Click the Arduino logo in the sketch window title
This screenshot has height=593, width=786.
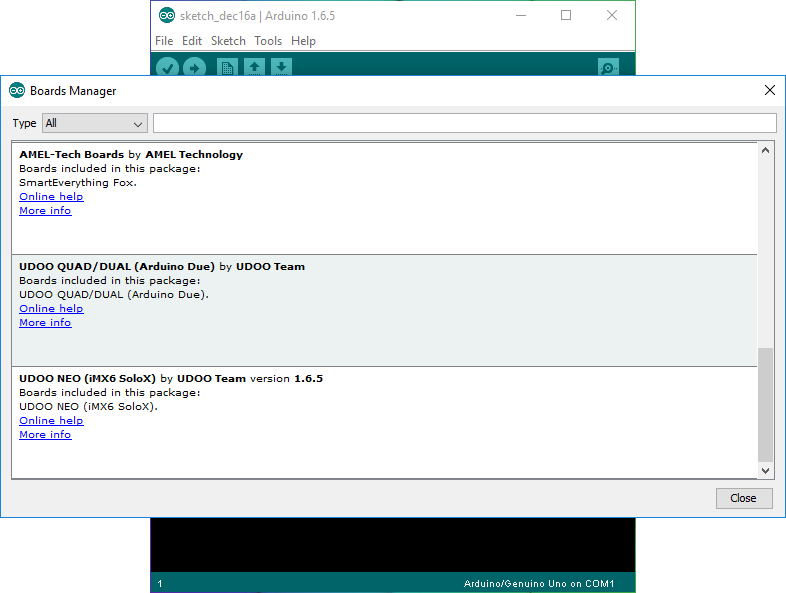[x=167, y=16]
